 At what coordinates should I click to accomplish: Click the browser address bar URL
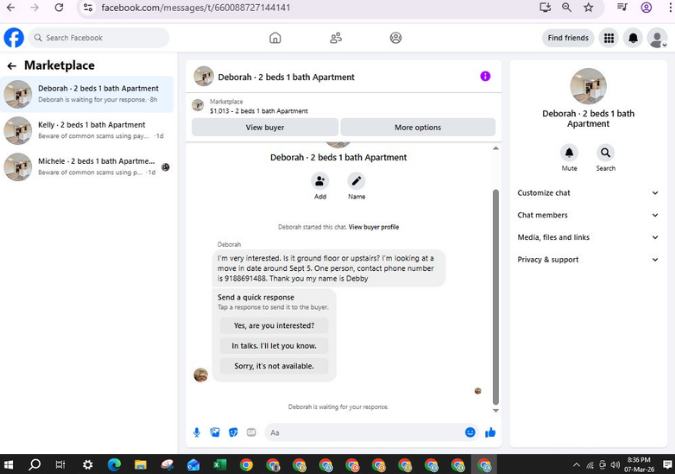coord(196,7)
